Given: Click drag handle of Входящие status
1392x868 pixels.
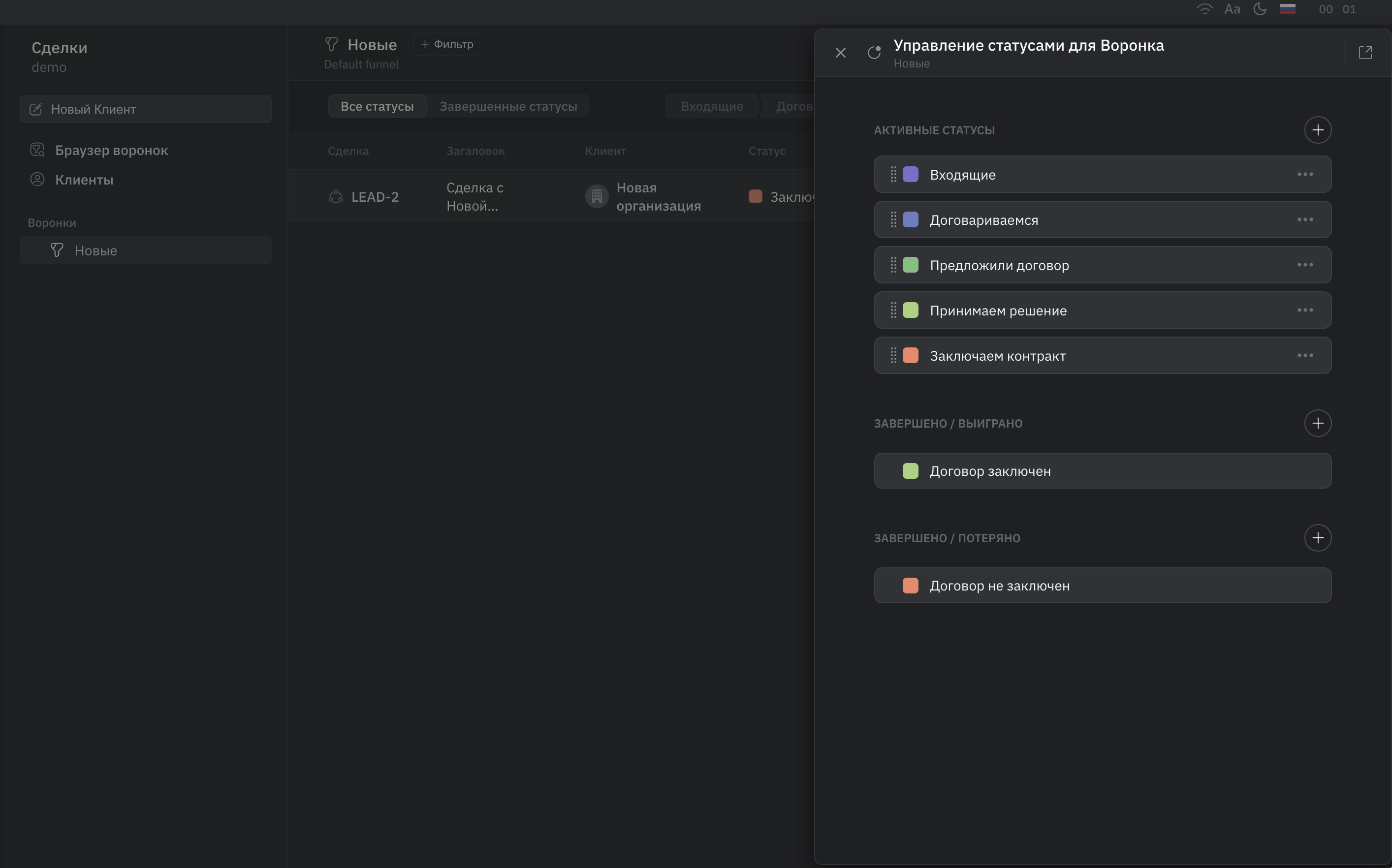Looking at the screenshot, I should pos(893,174).
